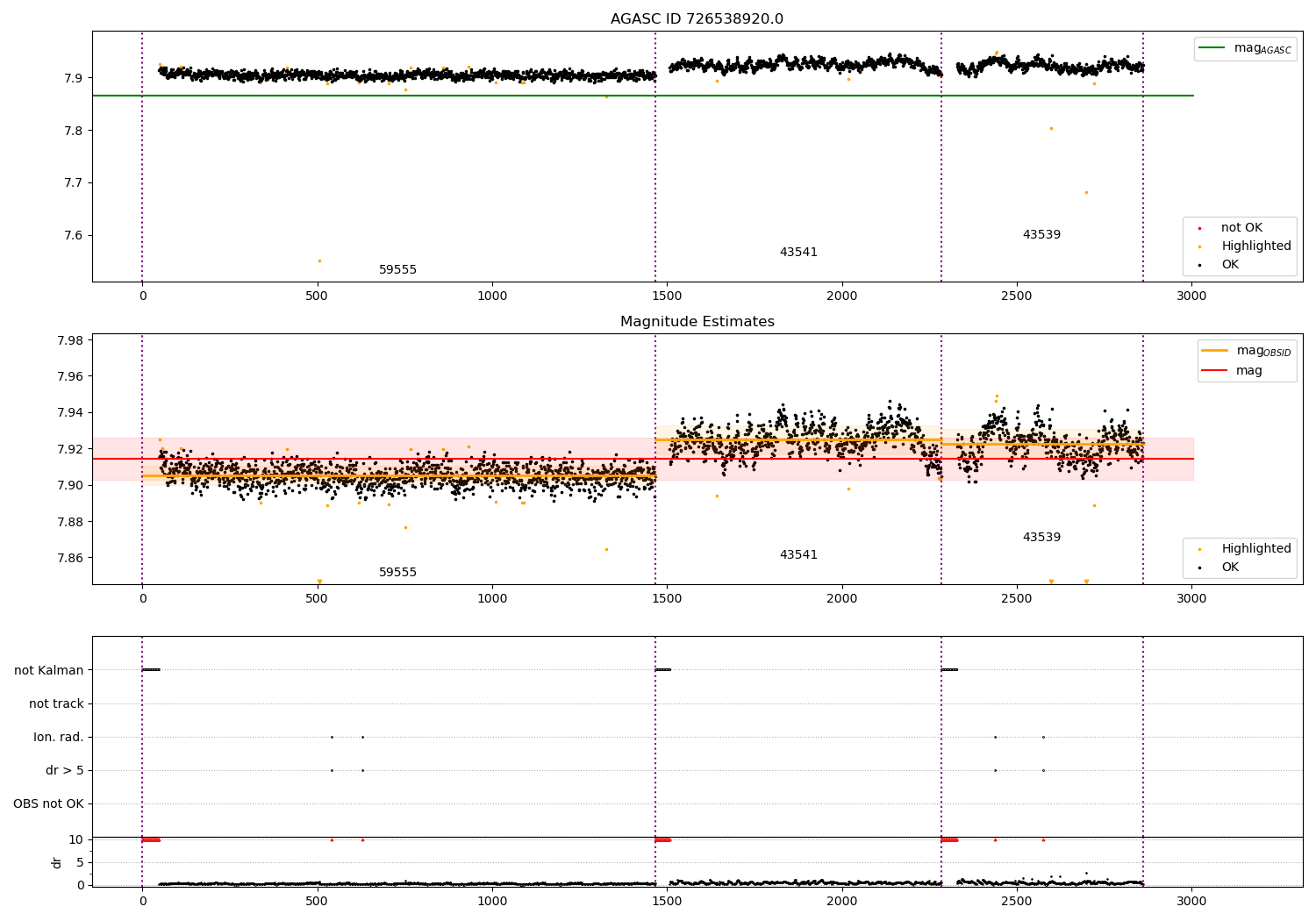Click the '43539' label in Magnitude Estimates panel
This screenshot has height=921, width=1316.
click(x=1041, y=538)
